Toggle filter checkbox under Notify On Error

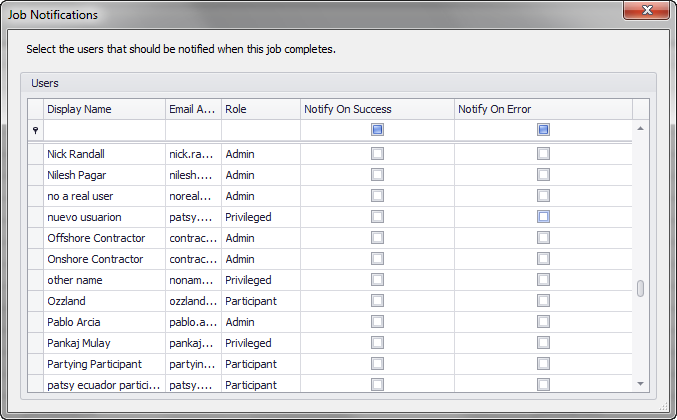543,129
